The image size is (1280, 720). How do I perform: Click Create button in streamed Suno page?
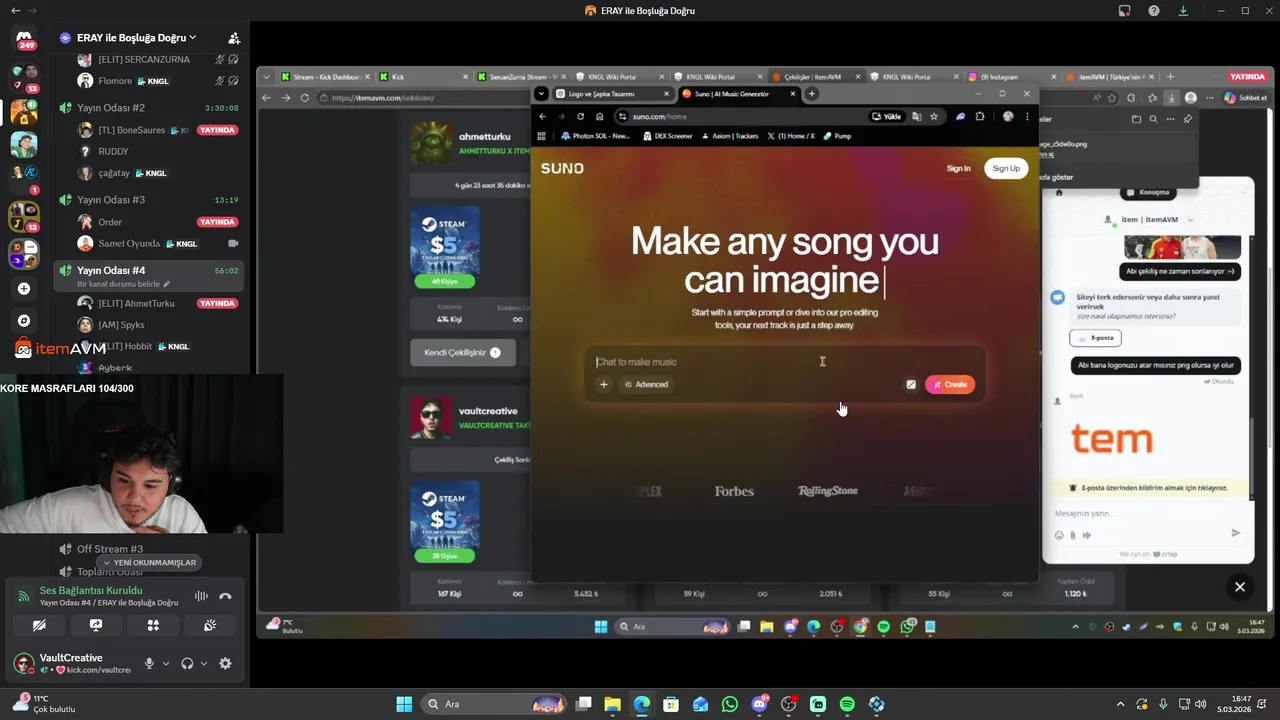950,384
